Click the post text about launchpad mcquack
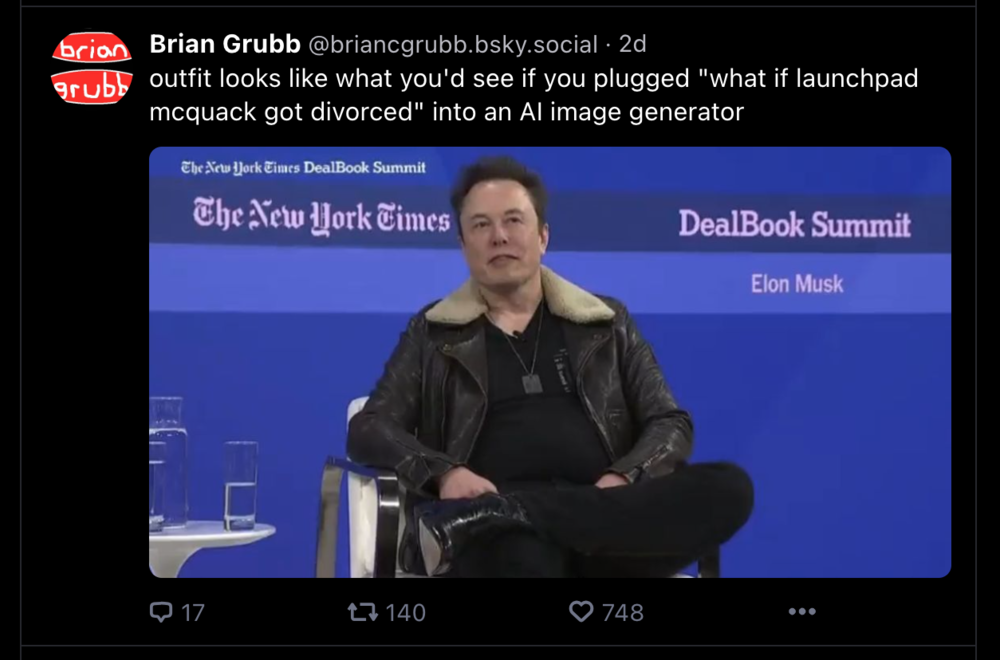 pos(534,95)
